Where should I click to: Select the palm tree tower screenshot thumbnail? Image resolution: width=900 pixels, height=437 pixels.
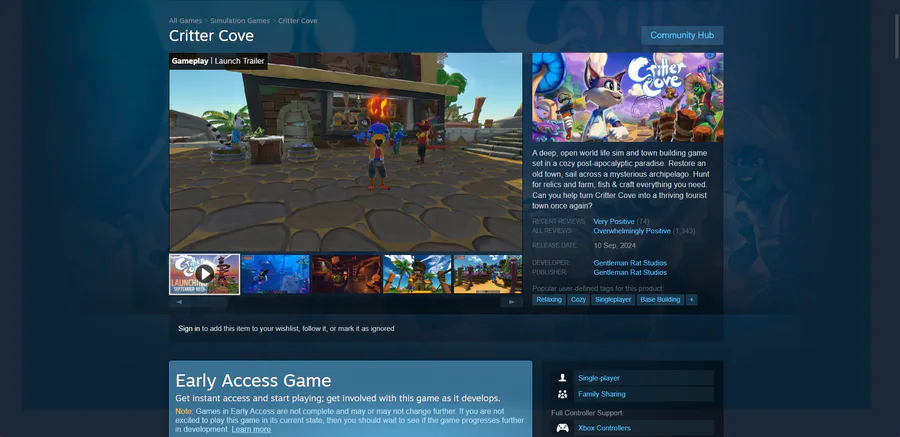pos(417,274)
